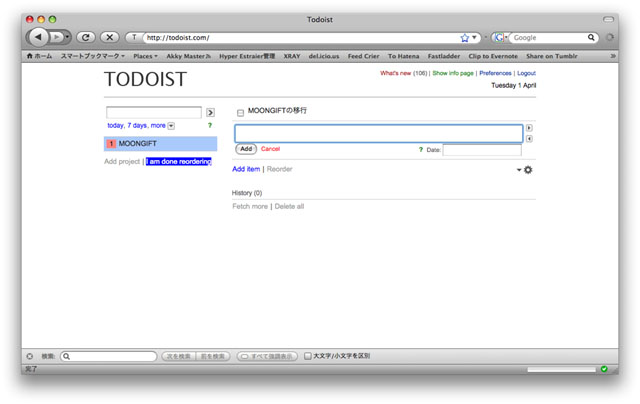Open the more queries dropdown arrow
The width and height of the screenshot is (640, 404).
[171, 126]
